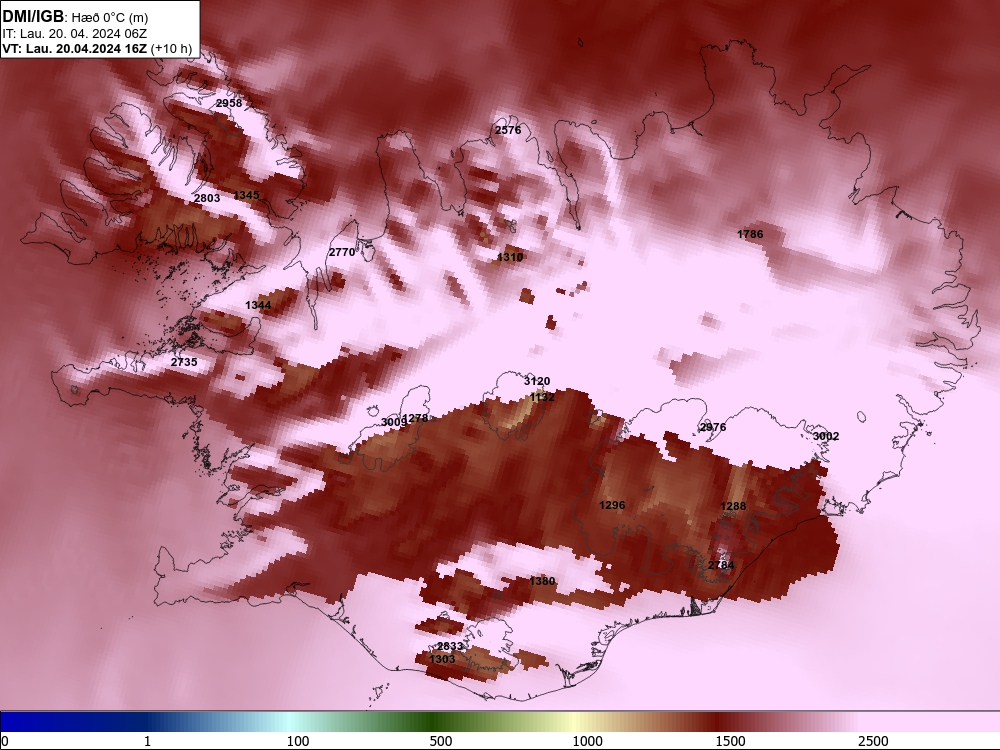Image resolution: width=1000 pixels, height=750 pixels.
Task: Click the 0 tick on color scale
Action: pyautogui.click(x=5, y=741)
